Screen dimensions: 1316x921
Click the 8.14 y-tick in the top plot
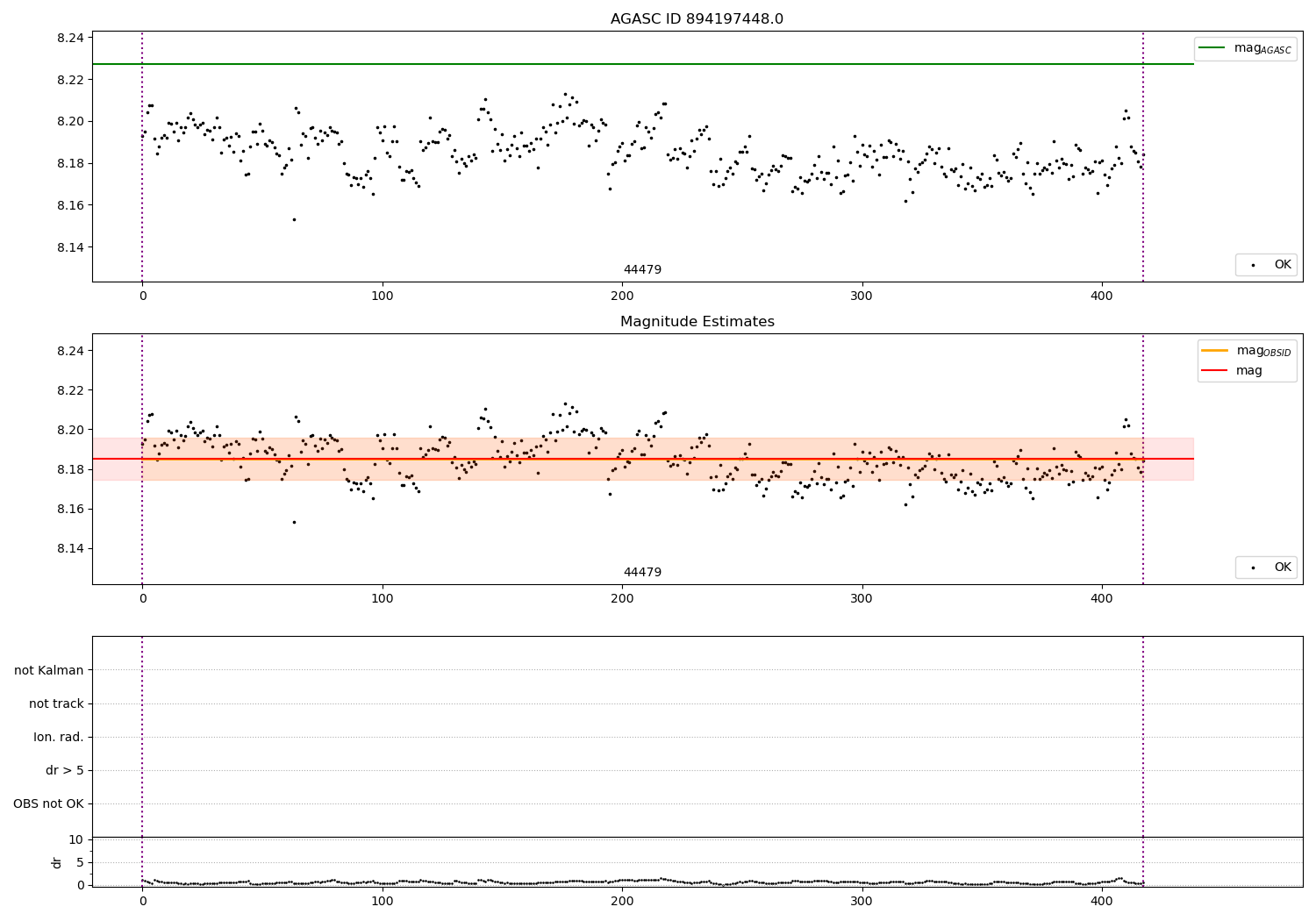[71, 247]
